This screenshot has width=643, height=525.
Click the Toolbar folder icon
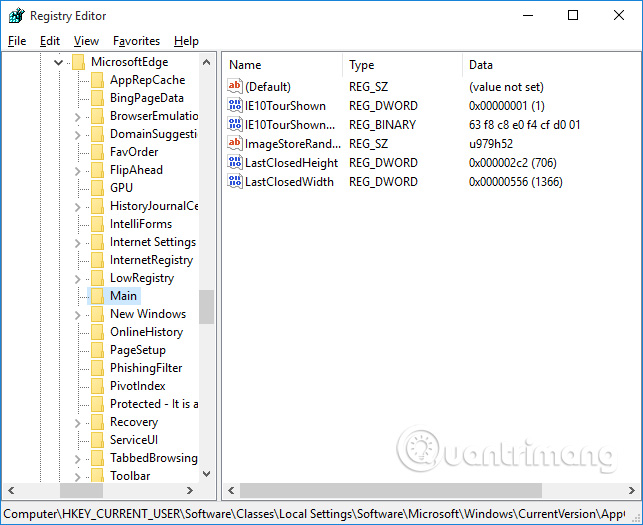(97, 476)
